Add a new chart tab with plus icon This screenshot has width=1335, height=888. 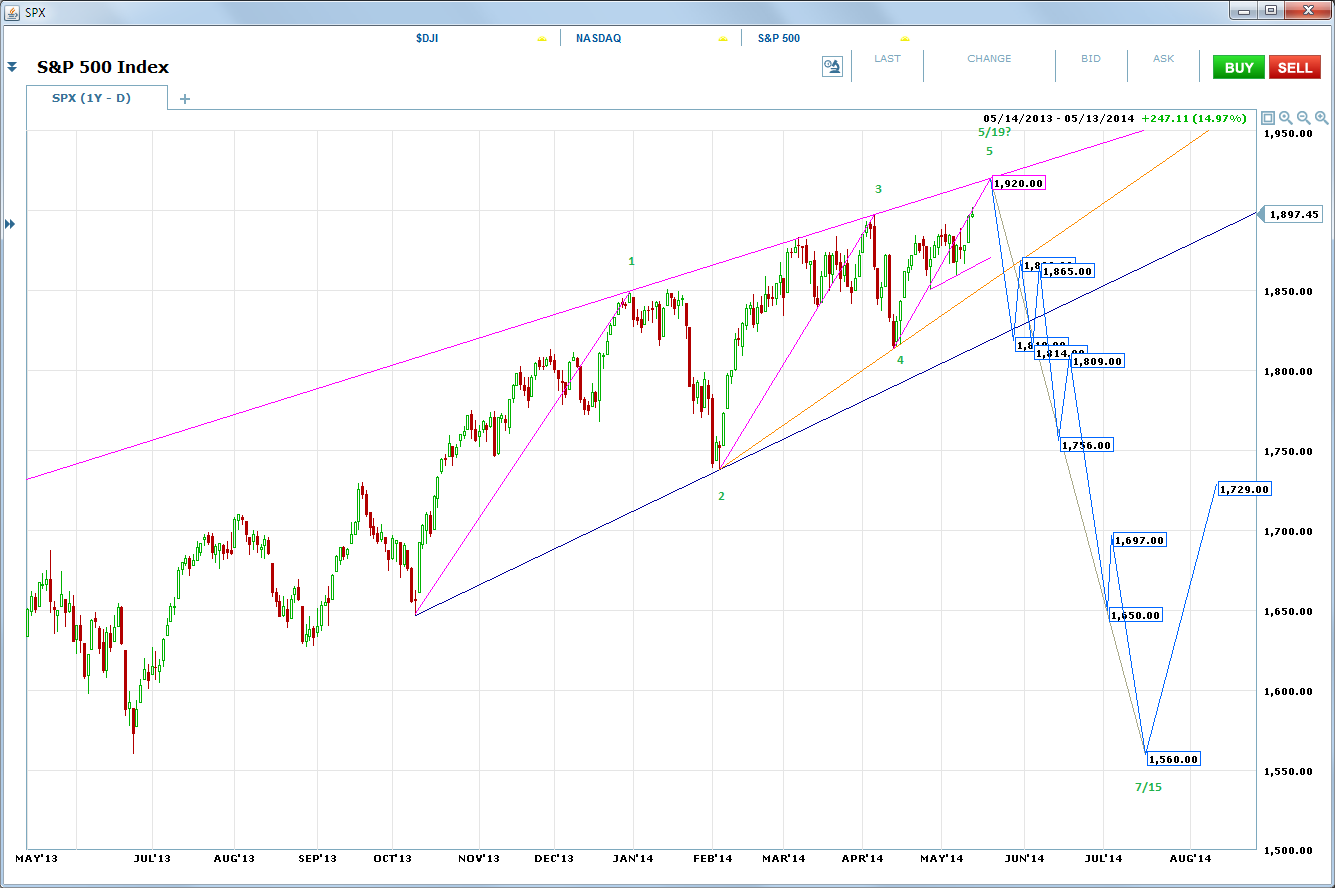[184, 98]
